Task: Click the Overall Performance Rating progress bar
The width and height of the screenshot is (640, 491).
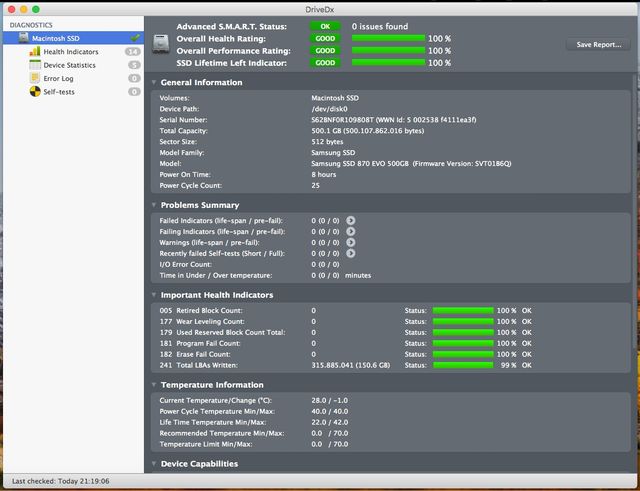Action: click(x=388, y=50)
